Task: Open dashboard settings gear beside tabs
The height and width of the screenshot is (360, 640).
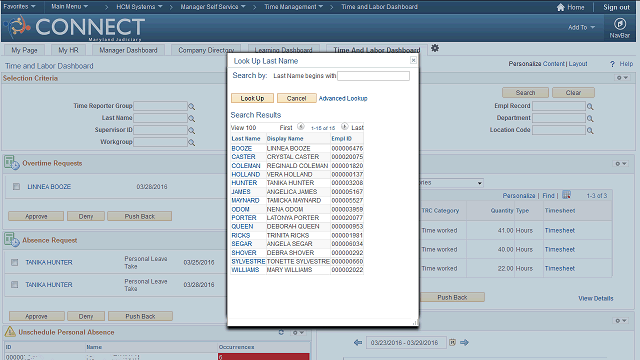Action: coord(435,48)
